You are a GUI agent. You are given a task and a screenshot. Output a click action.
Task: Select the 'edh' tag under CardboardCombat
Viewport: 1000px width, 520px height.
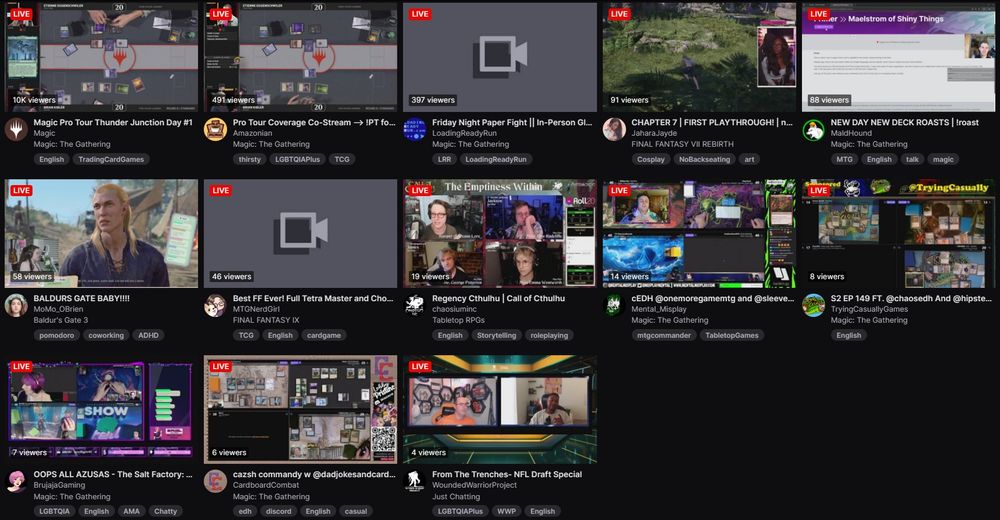(245, 512)
